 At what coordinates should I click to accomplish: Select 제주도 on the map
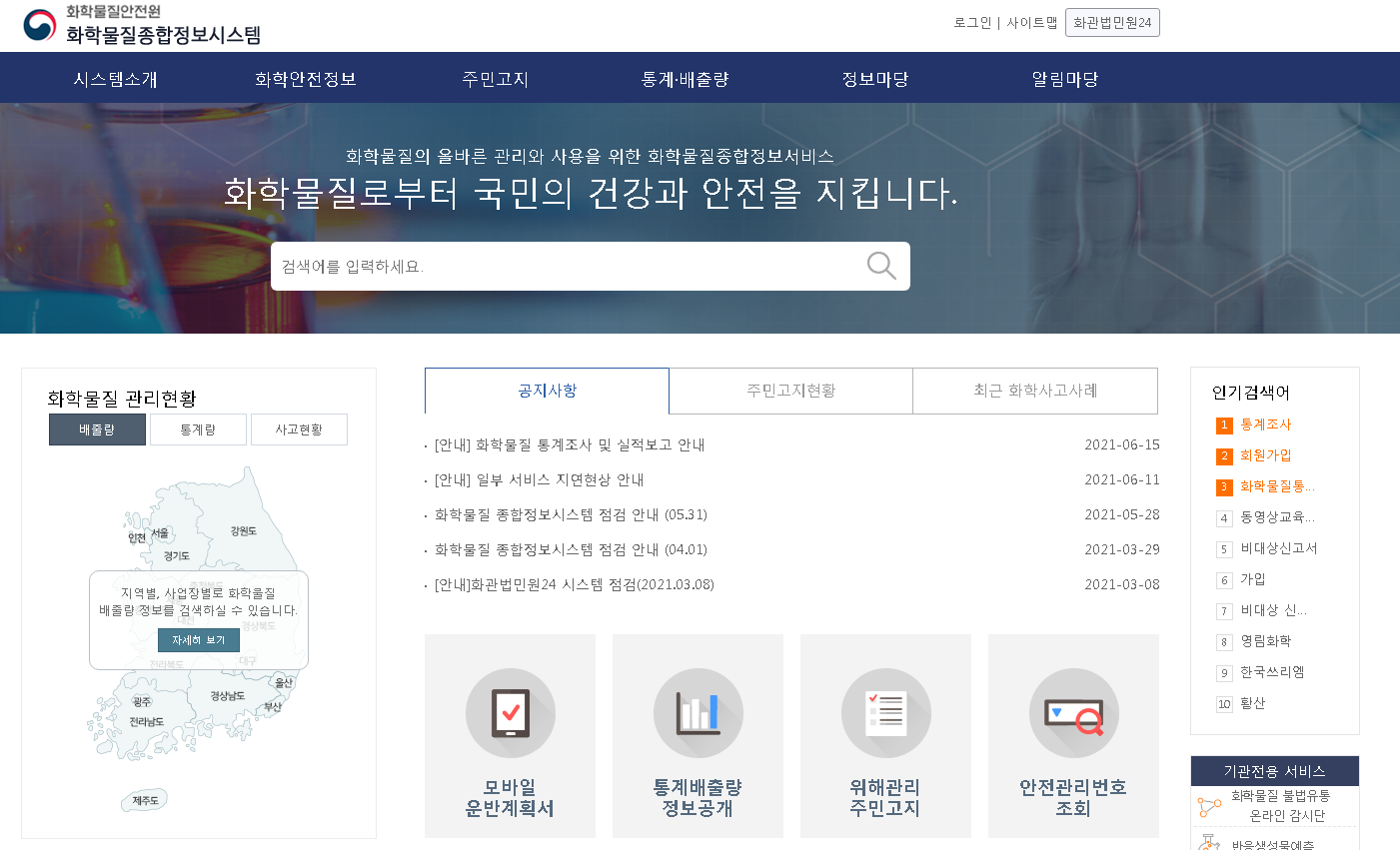coord(146,800)
